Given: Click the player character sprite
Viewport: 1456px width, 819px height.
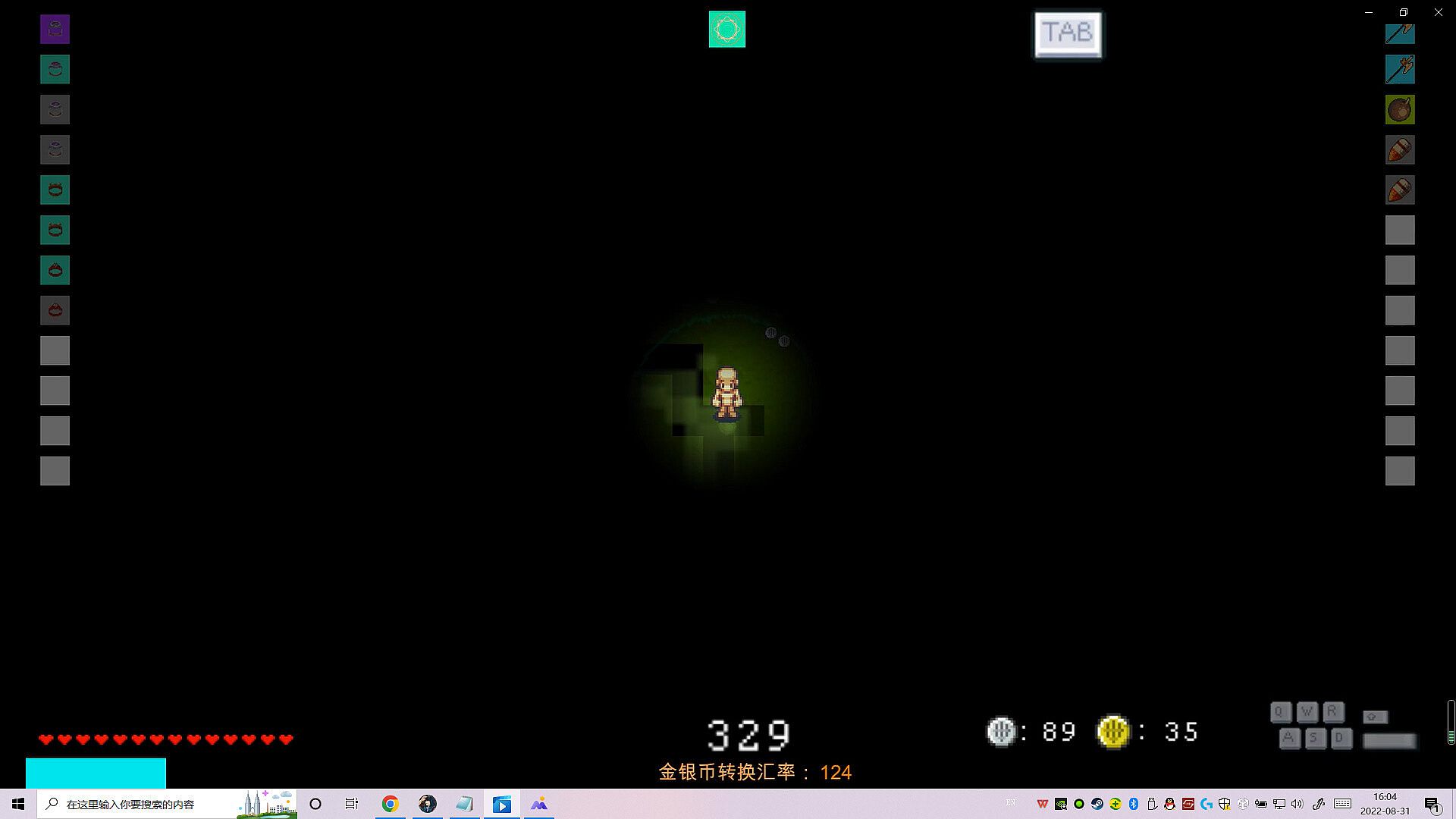Looking at the screenshot, I should point(726,393).
